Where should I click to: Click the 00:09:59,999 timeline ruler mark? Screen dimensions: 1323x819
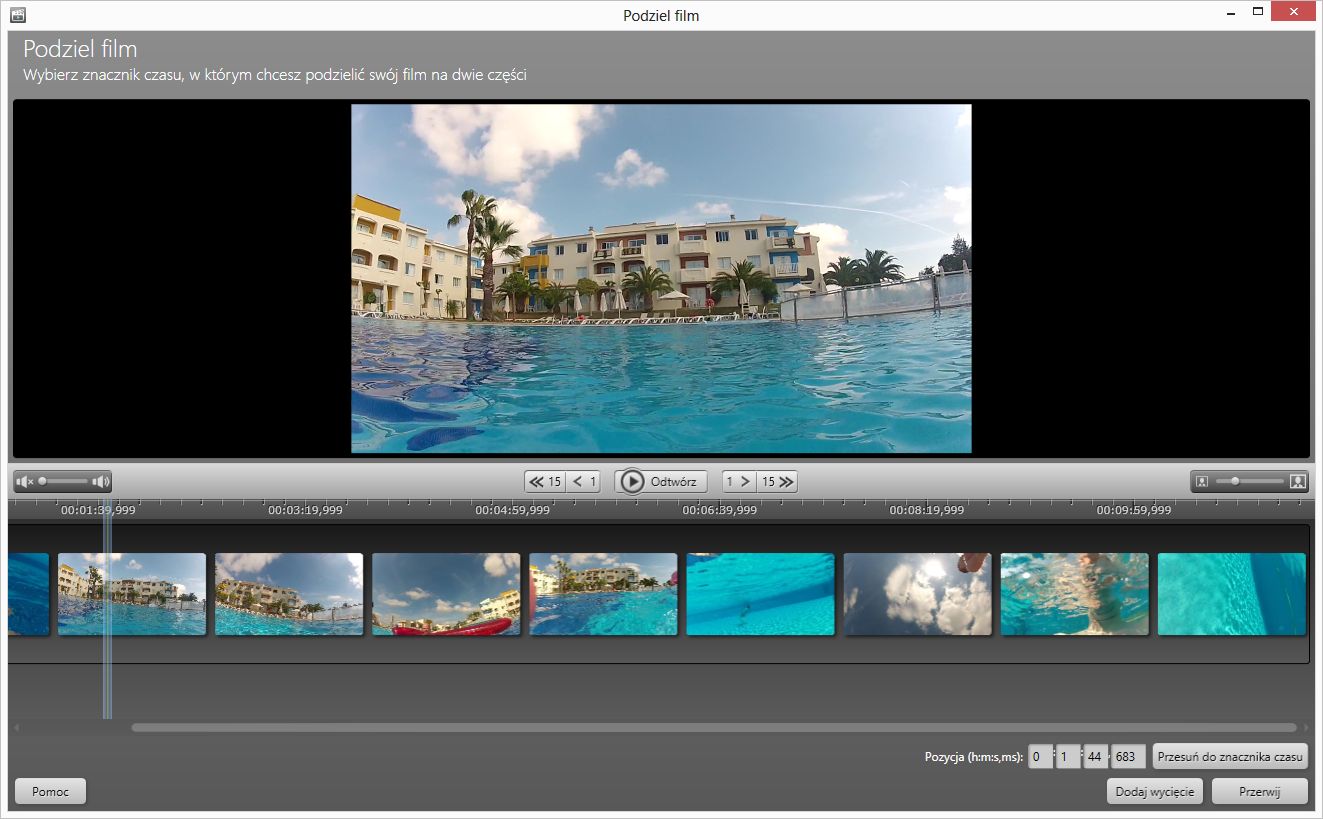(x=1134, y=510)
